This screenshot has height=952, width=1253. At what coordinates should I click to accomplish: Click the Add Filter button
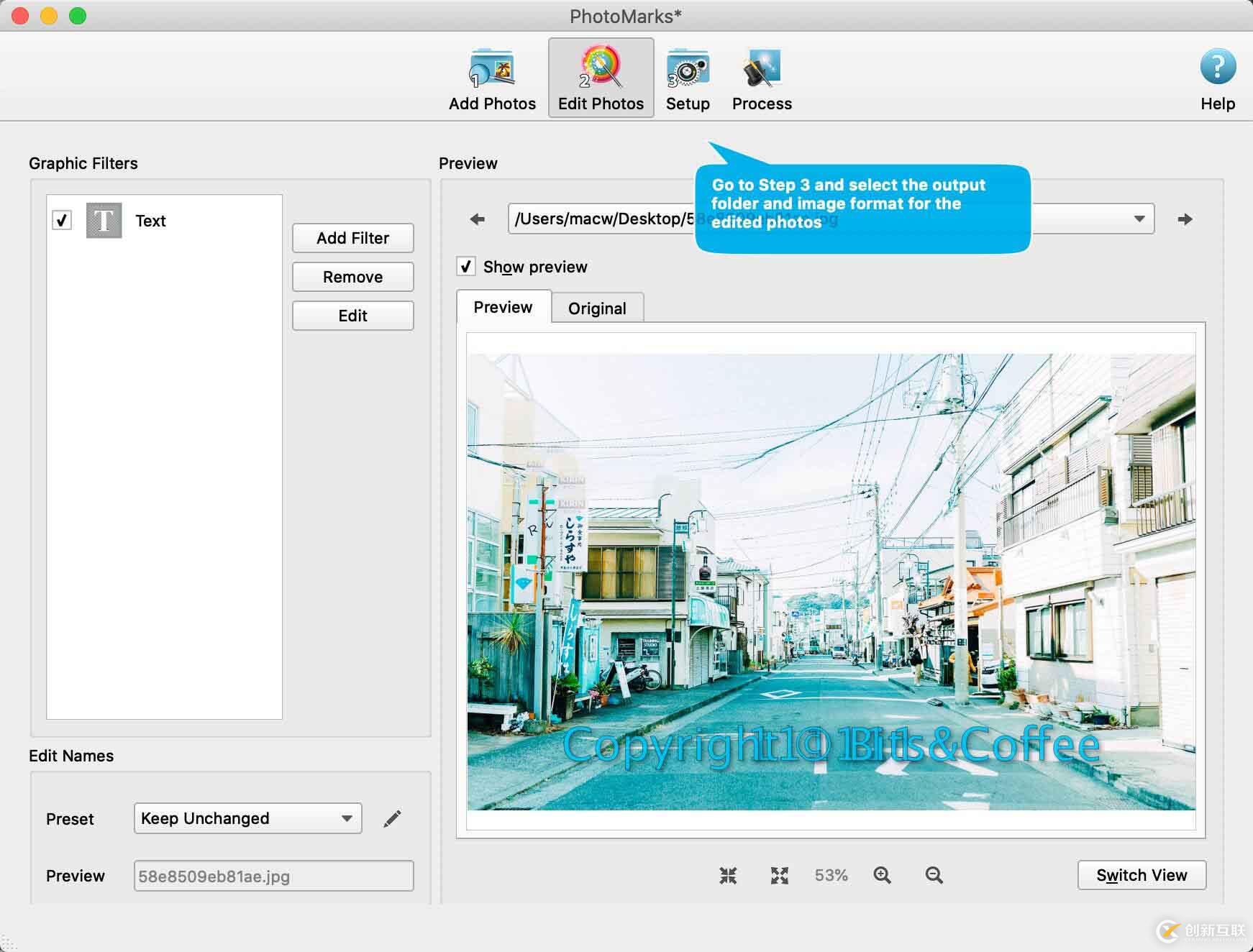[352, 238]
